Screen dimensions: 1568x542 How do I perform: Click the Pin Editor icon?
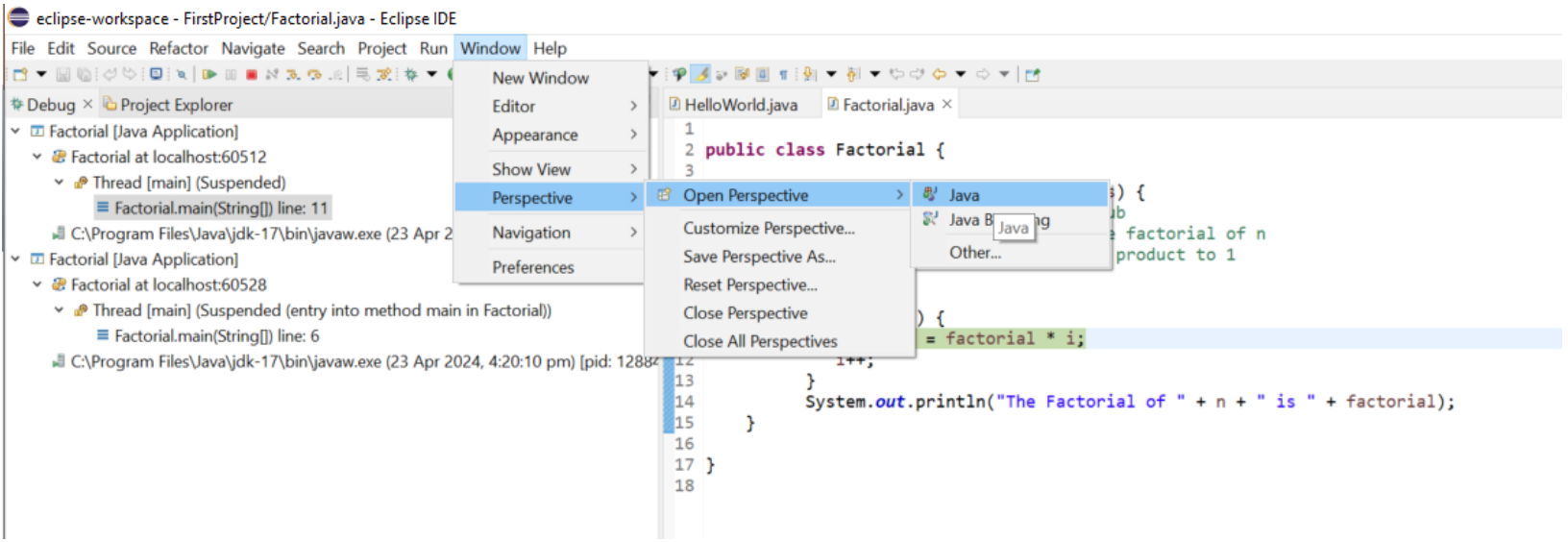click(1032, 74)
